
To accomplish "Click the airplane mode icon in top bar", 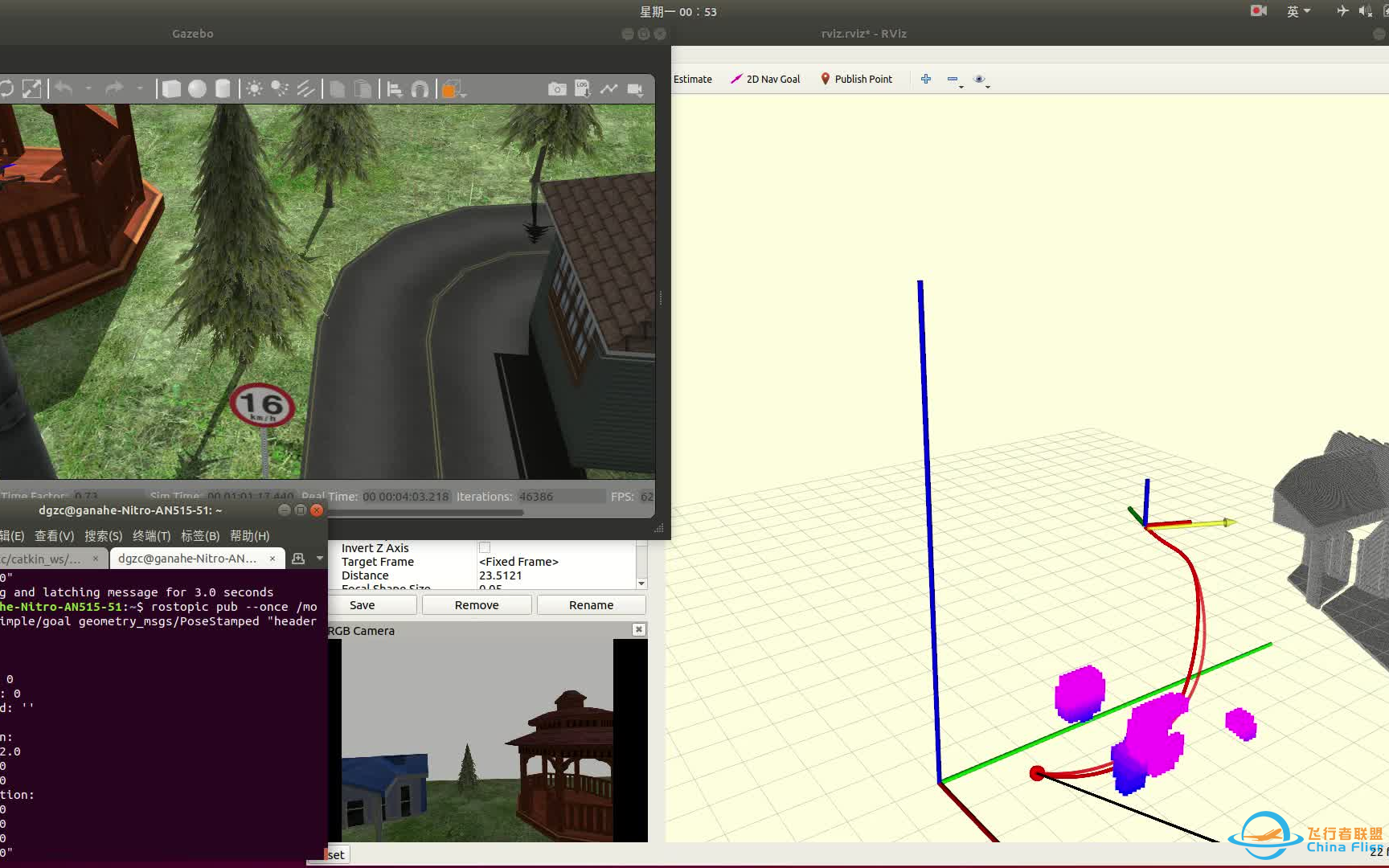I will [1342, 10].
